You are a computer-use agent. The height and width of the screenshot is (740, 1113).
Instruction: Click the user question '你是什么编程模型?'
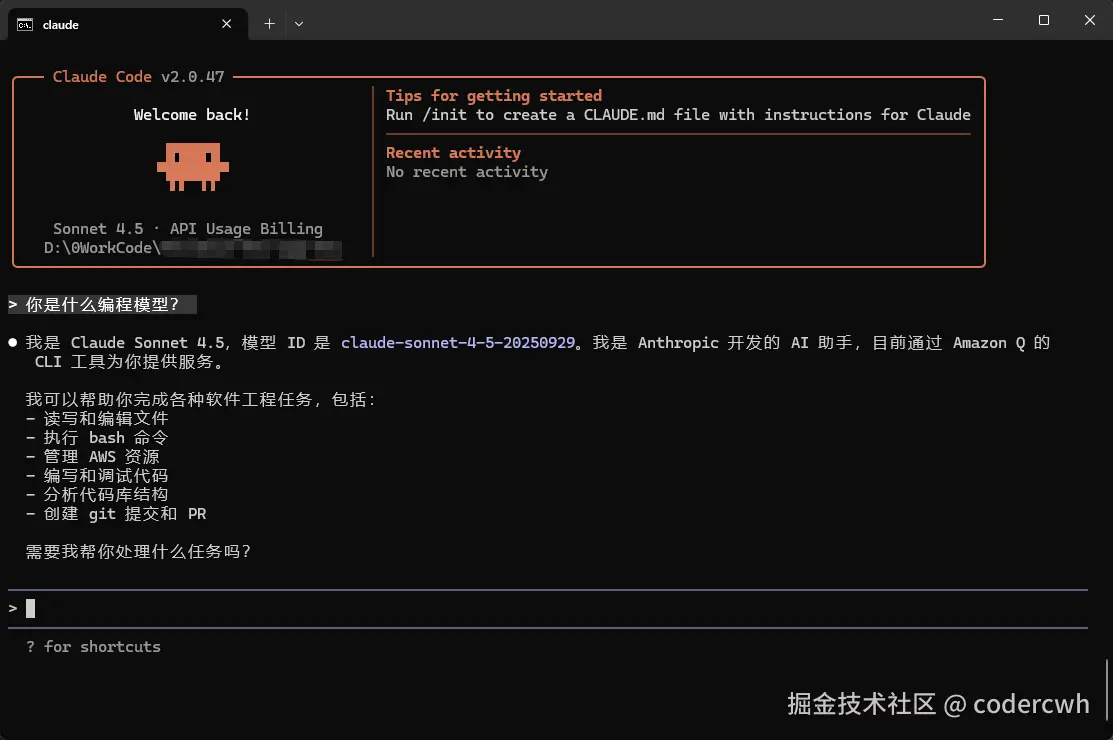[102, 304]
